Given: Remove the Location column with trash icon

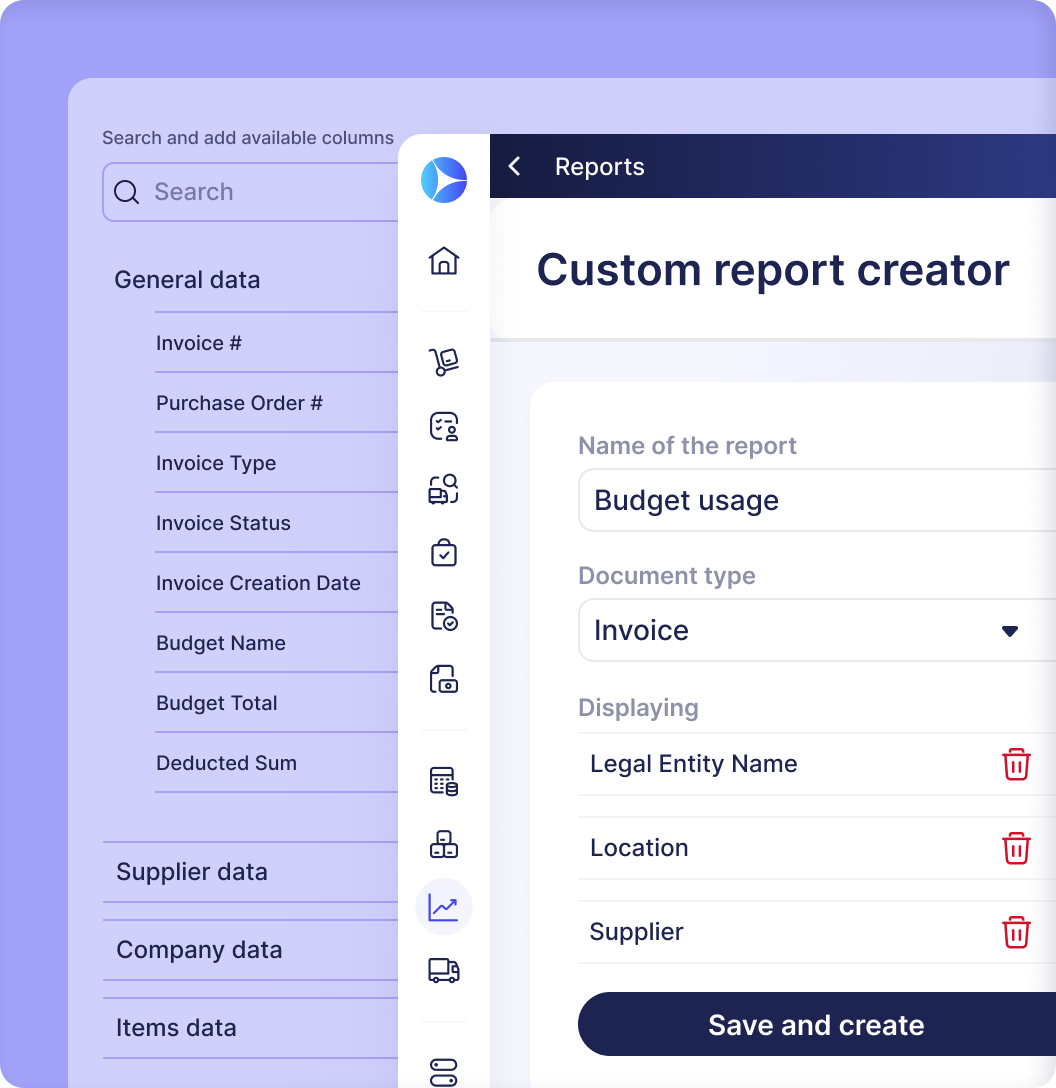Looking at the screenshot, I should (x=1016, y=849).
